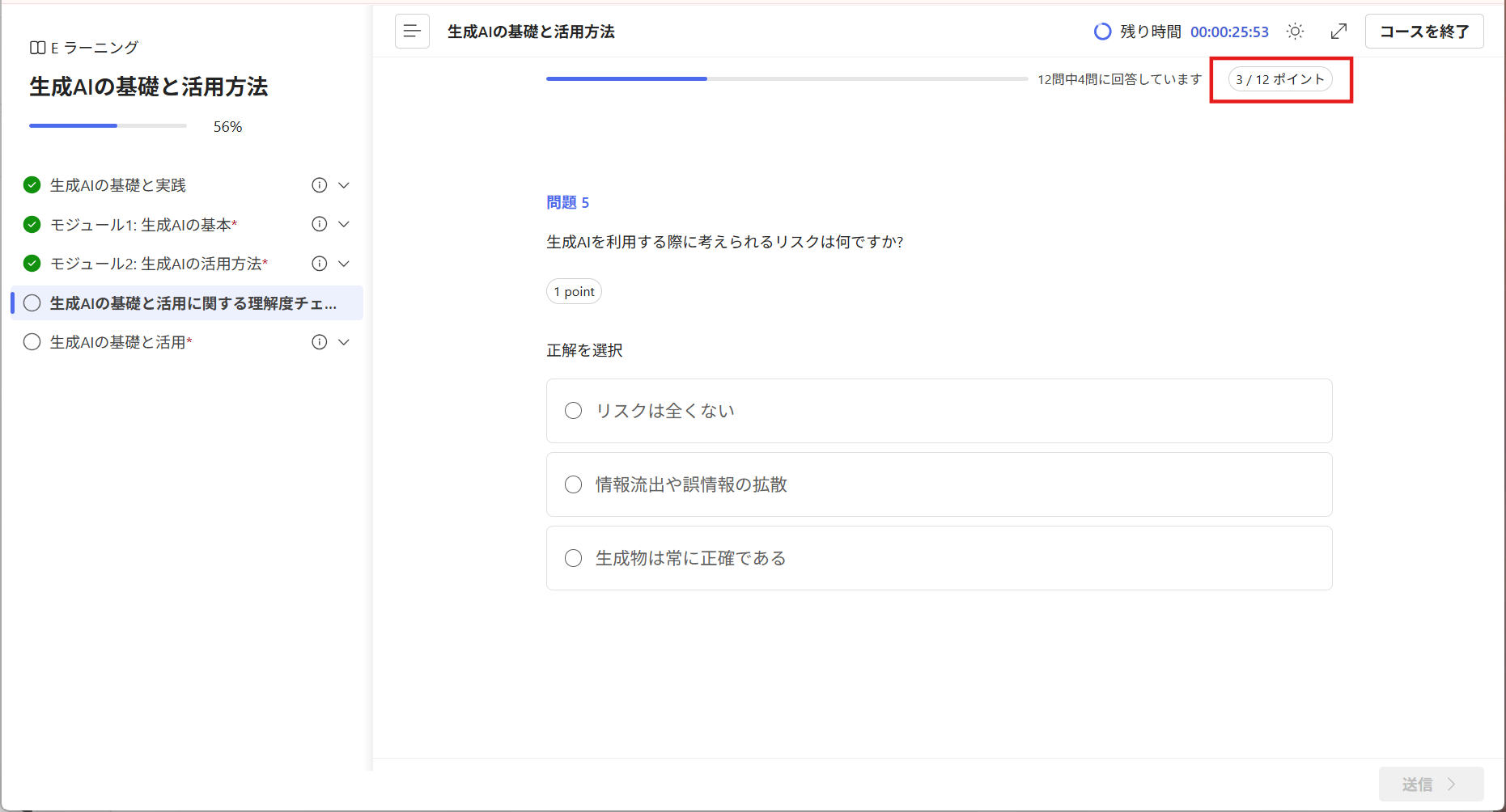Select the radio button for リスクは全くない
1506x812 pixels.
[573, 411]
